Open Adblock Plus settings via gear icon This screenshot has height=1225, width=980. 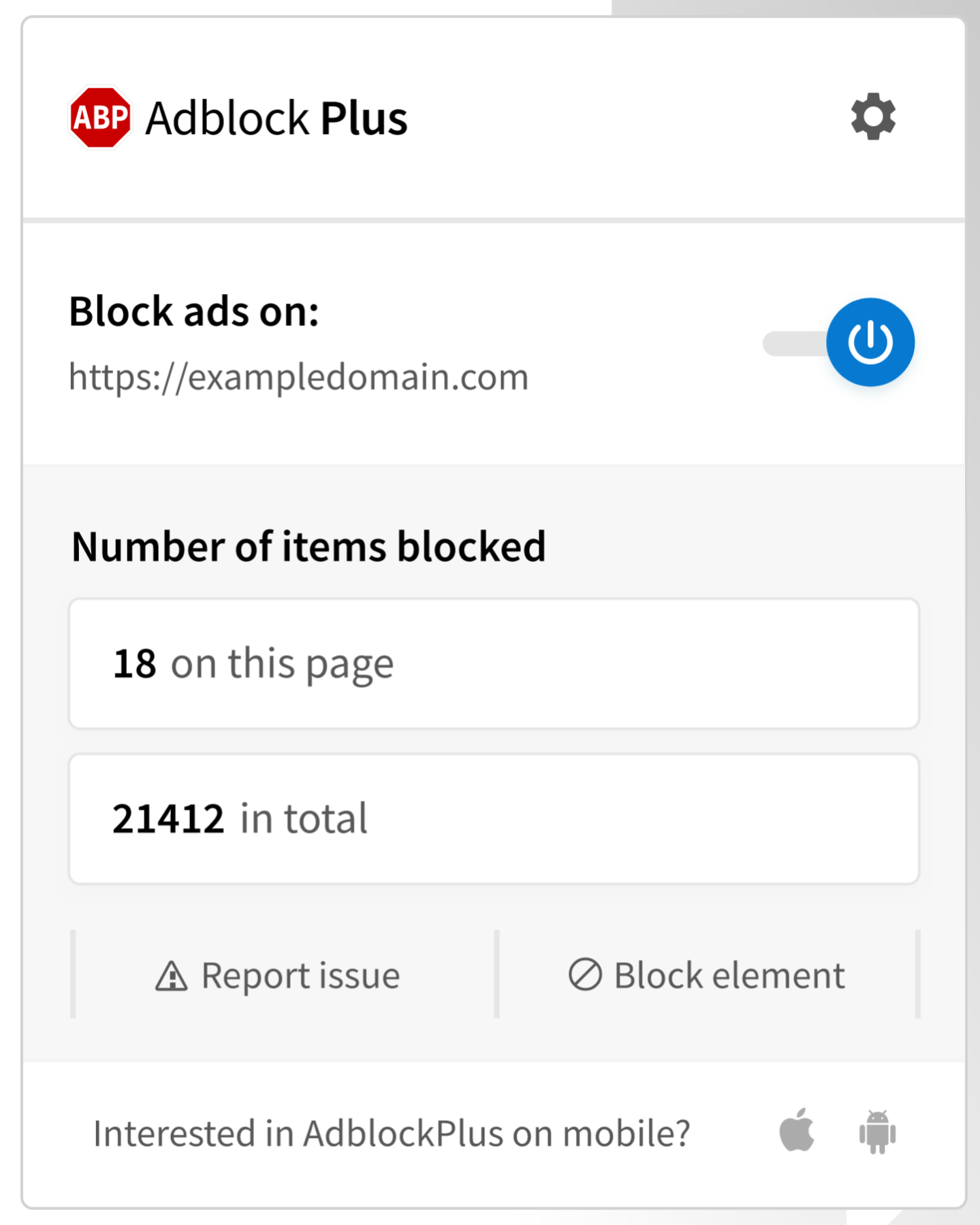point(872,117)
